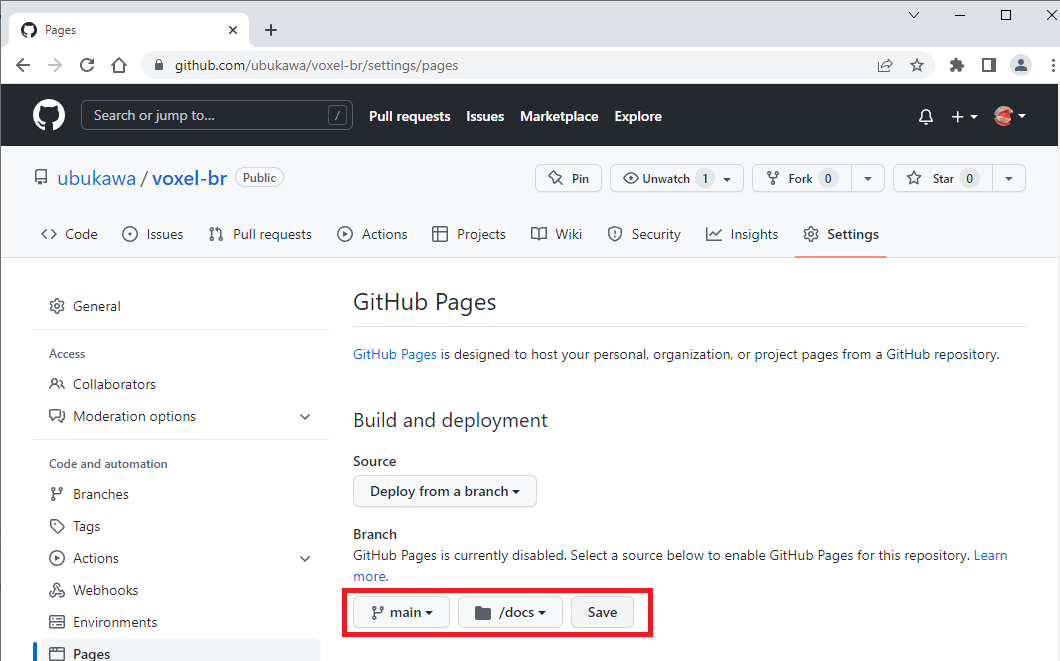Toggle browser side panel icon

[989, 66]
